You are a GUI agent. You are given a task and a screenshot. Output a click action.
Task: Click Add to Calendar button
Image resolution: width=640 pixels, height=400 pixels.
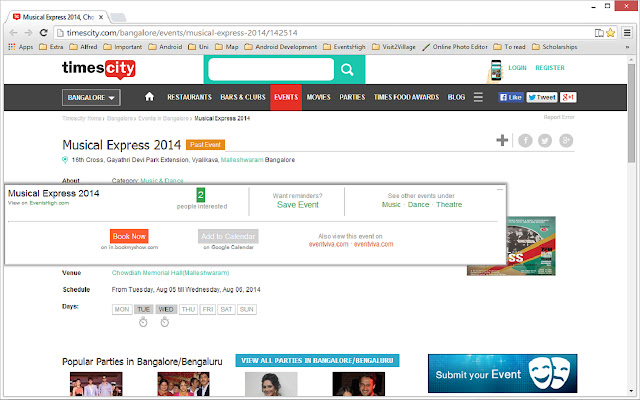228,236
